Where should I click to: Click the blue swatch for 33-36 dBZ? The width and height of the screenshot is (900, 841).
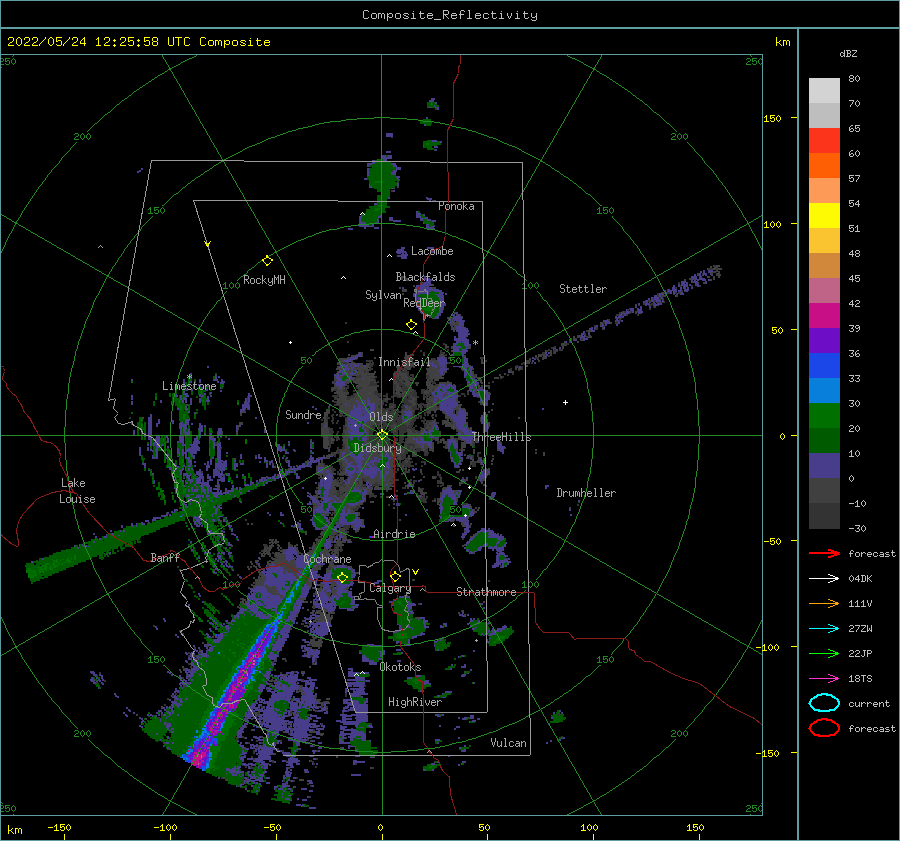[x=824, y=366]
